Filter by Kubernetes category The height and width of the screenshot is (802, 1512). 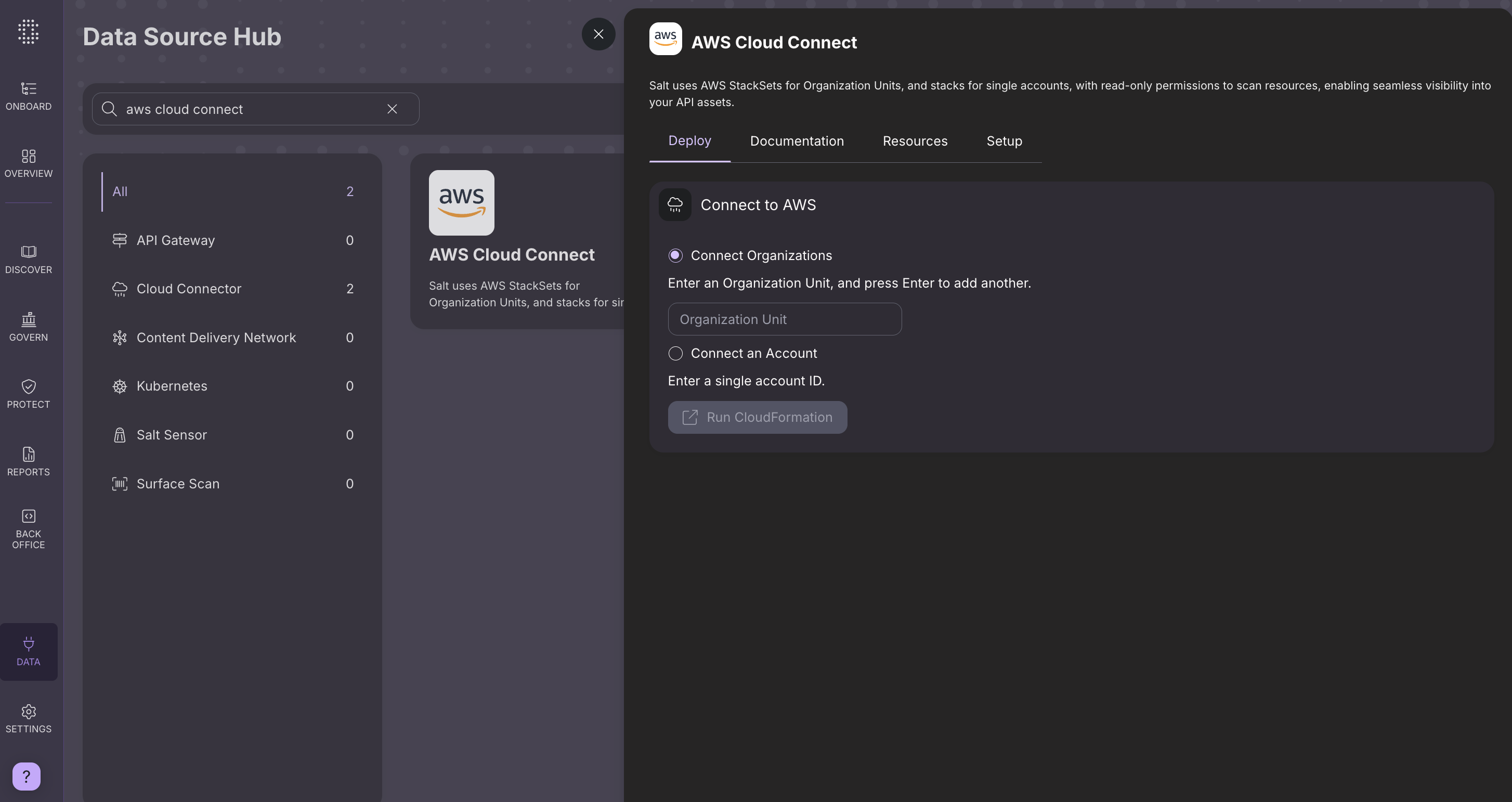click(172, 386)
